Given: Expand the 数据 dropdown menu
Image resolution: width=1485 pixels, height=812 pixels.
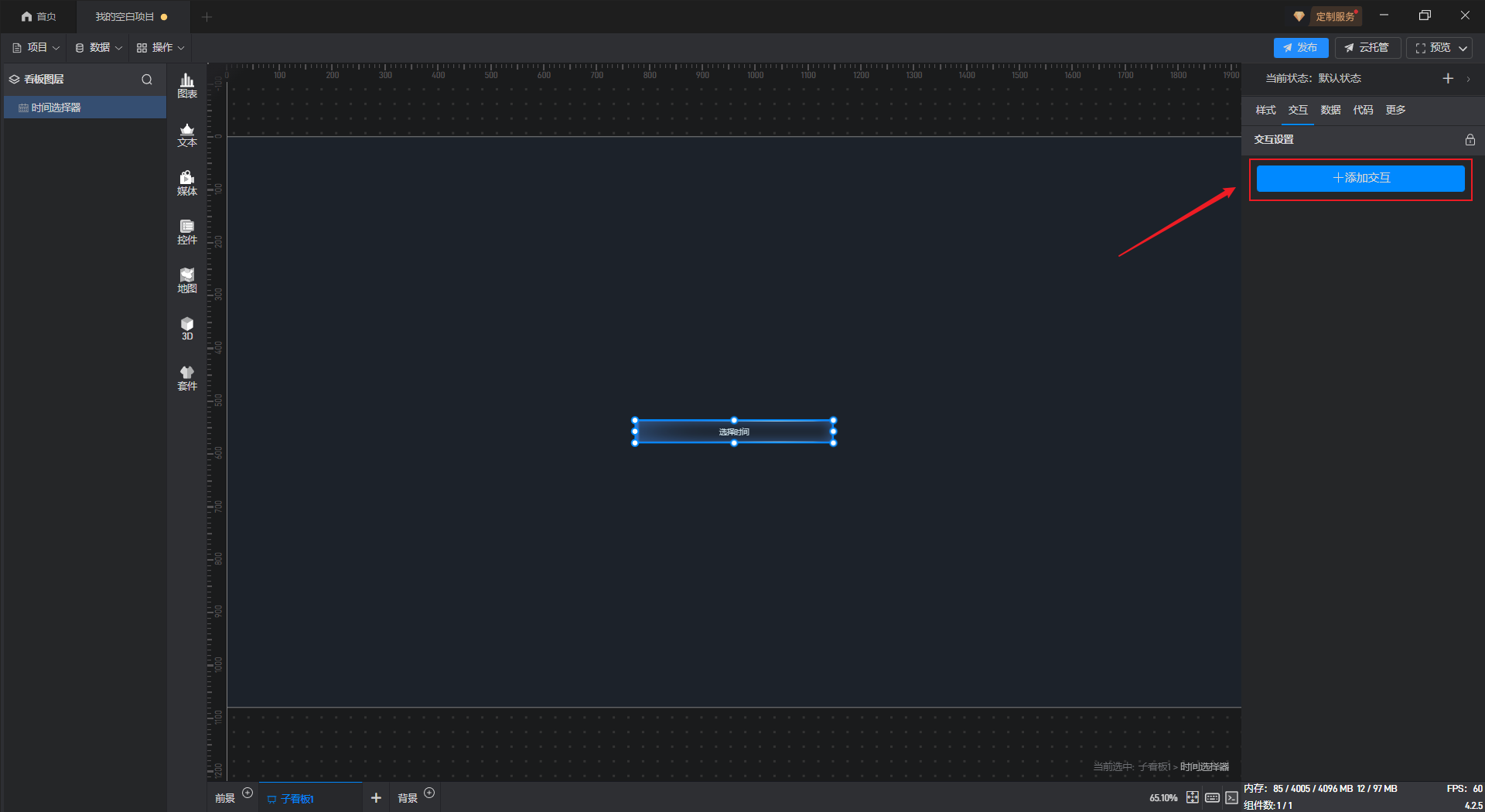Looking at the screenshot, I should coord(98,48).
